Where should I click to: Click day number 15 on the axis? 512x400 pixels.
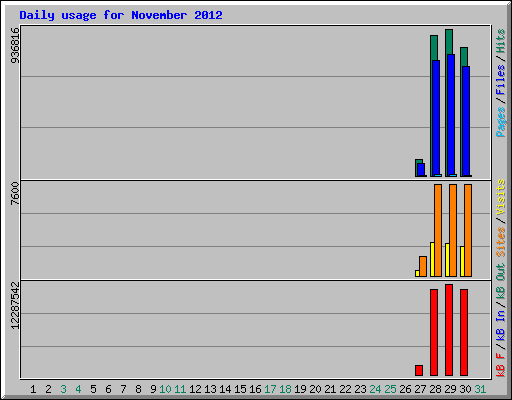[240, 389]
